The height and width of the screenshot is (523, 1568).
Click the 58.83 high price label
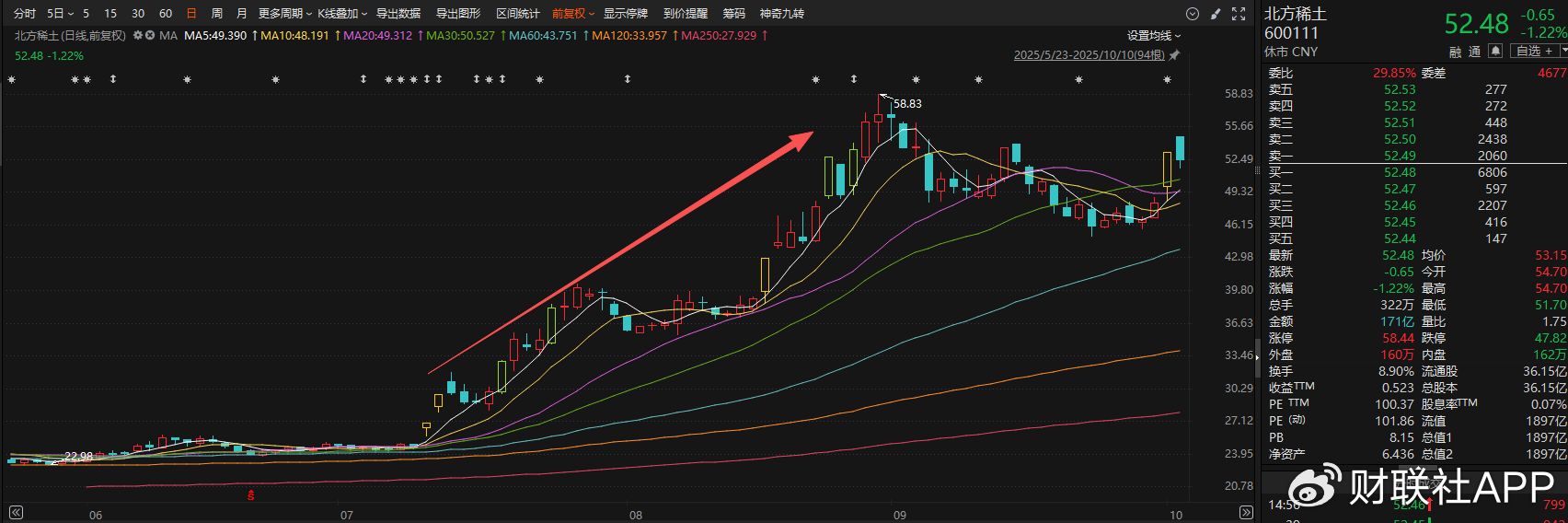click(x=907, y=104)
